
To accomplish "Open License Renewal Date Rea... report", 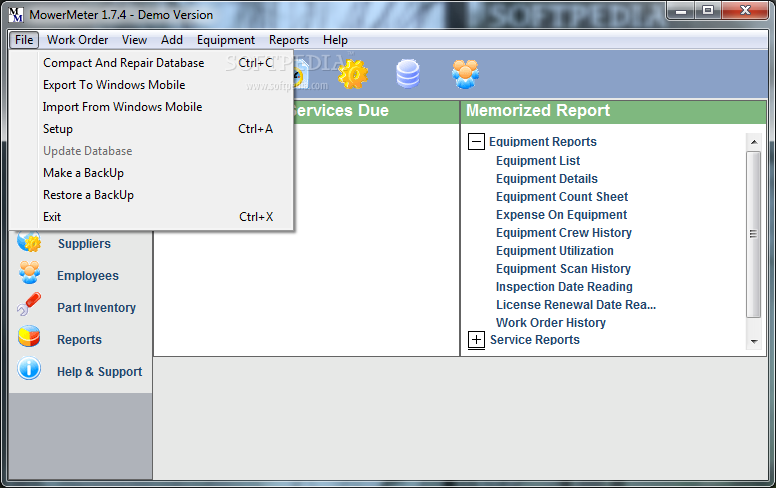I will [x=576, y=305].
